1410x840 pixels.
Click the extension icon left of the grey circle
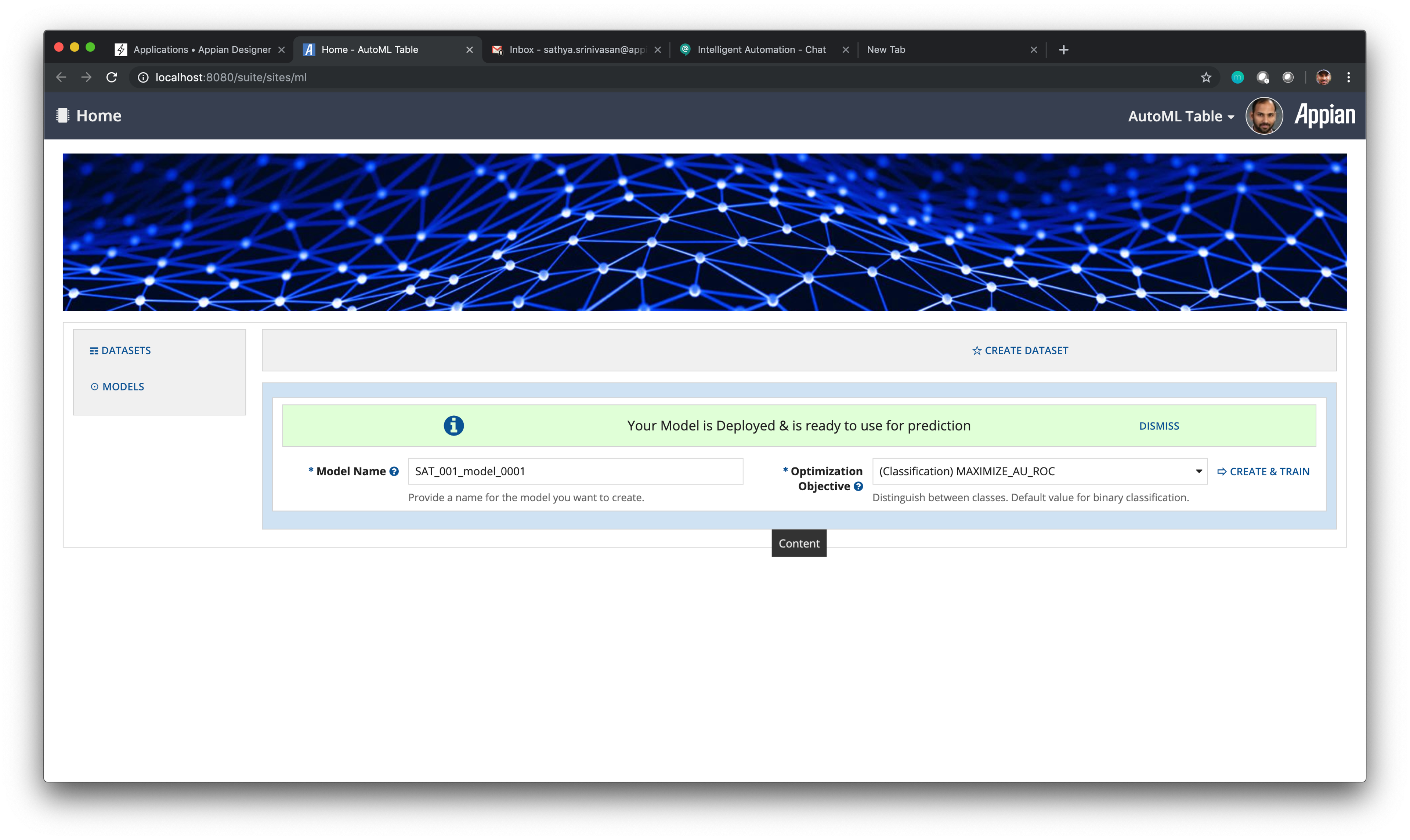pos(1263,77)
